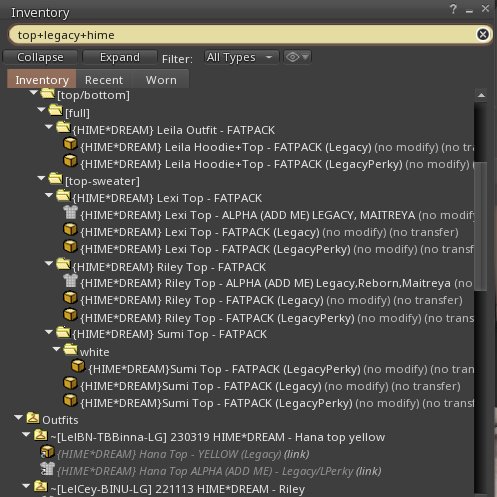Screen dimensions: 497x497
Task: Click box icon of Riley Top FATPACK (Legacy)
Action: pos(70,298)
